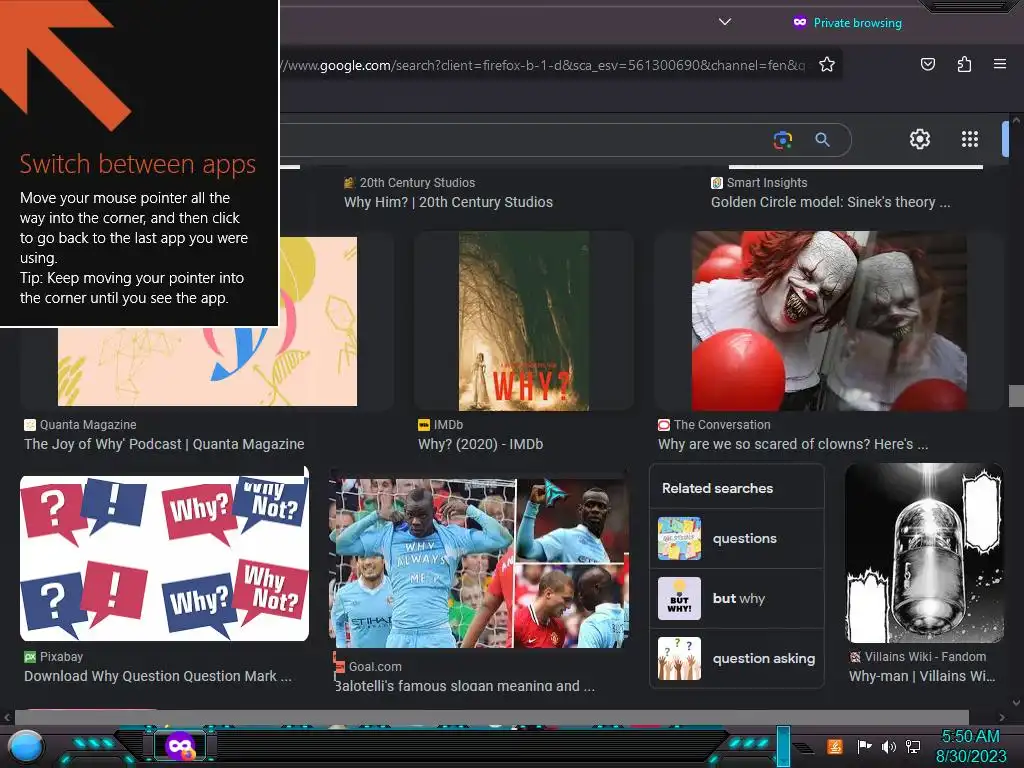Switch to Firefox private window taskbar icon
Image resolution: width=1024 pixels, height=768 pixels.
coord(180,746)
